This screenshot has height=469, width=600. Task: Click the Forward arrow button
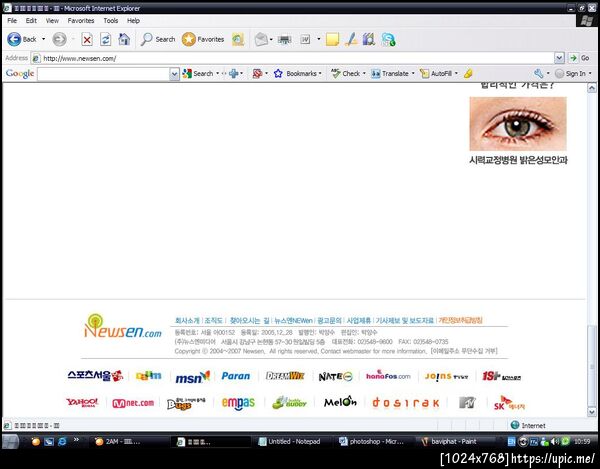(x=59, y=39)
